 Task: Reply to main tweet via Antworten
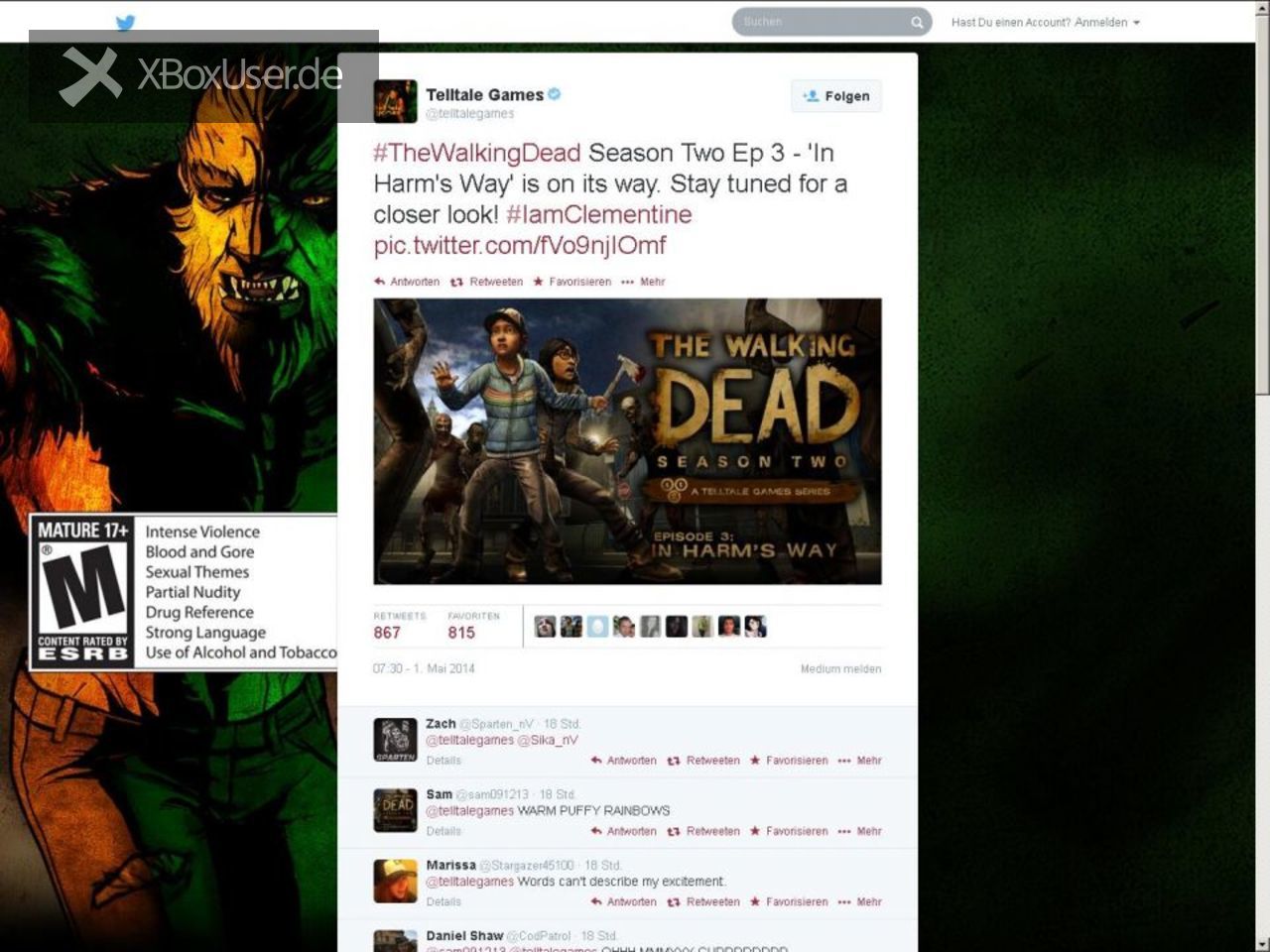click(407, 282)
